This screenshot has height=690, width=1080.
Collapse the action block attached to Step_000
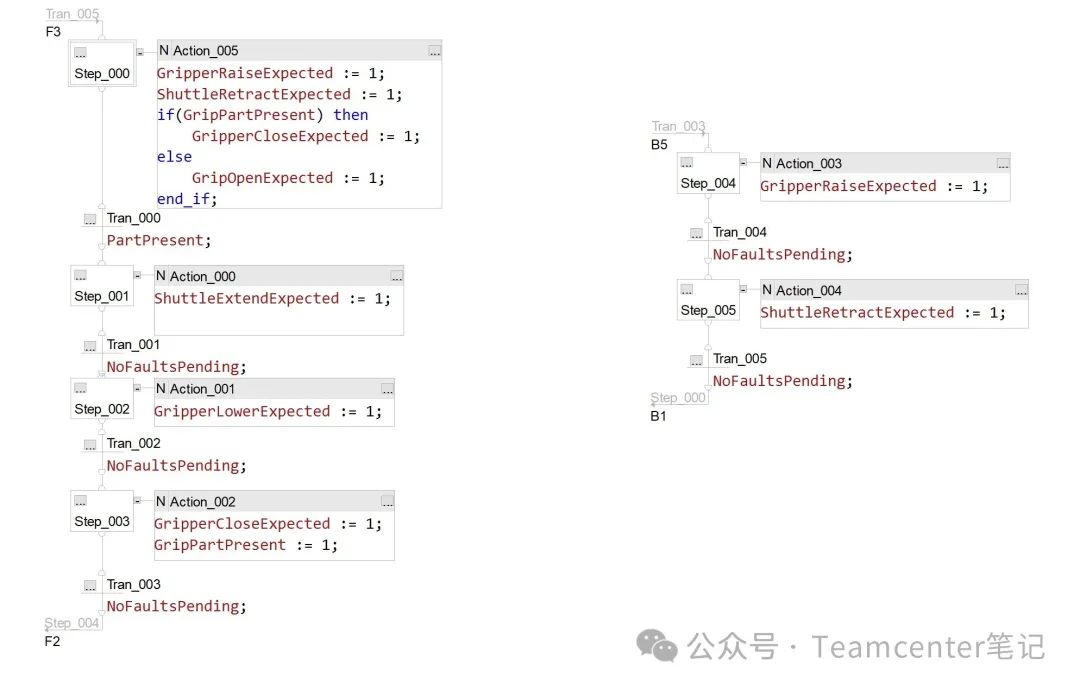[140, 52]
